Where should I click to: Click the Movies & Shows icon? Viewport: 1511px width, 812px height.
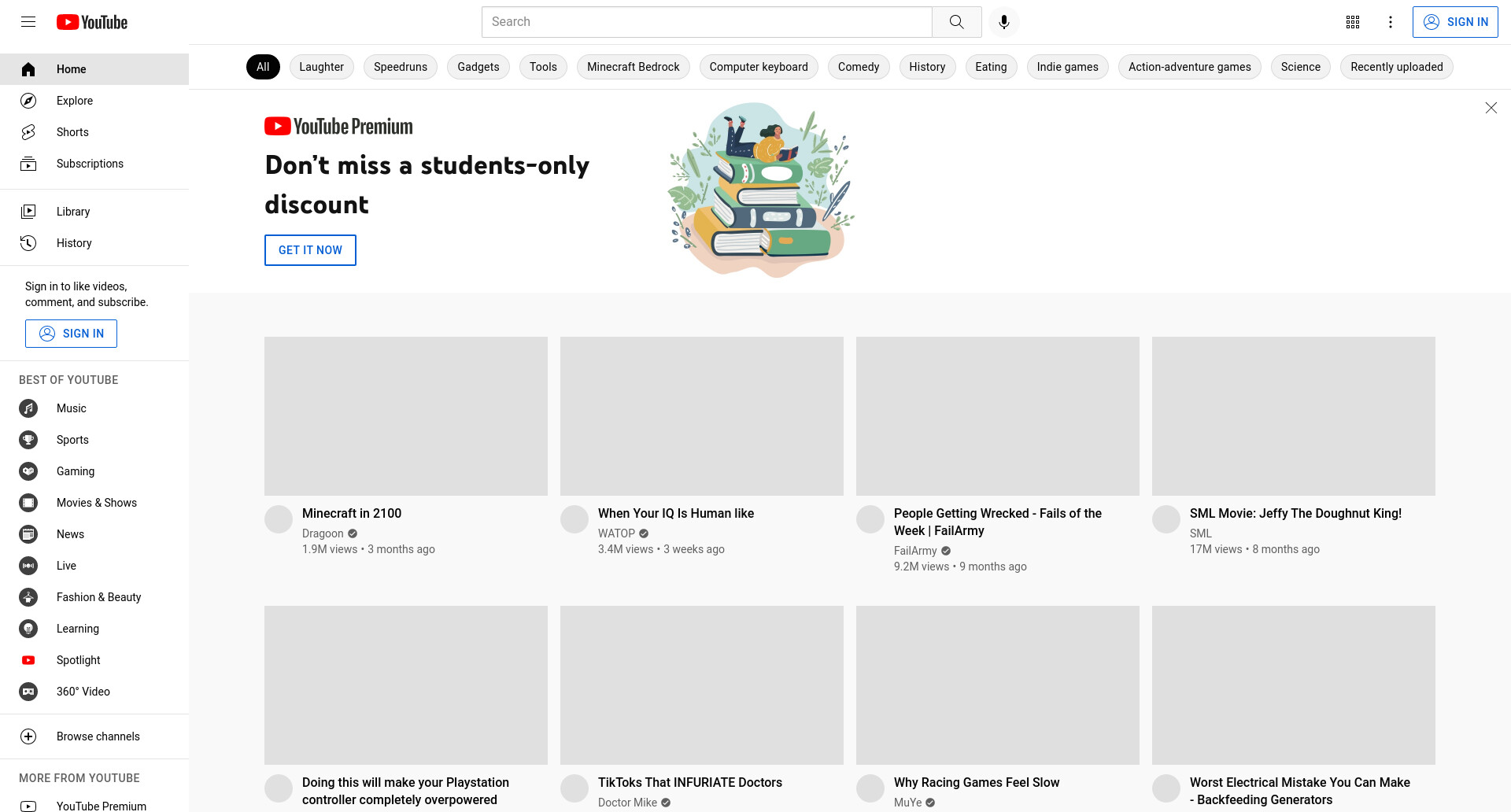pos(28,503)
